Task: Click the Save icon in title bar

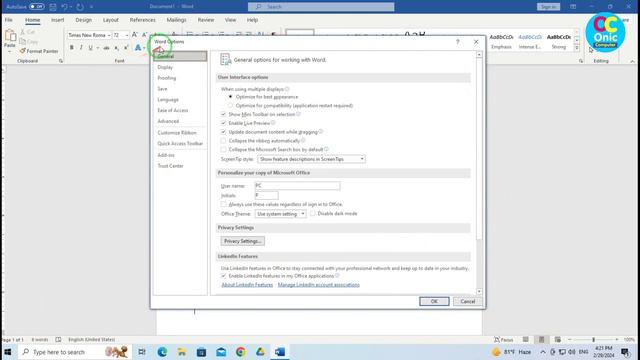Action: pos(53,7)
